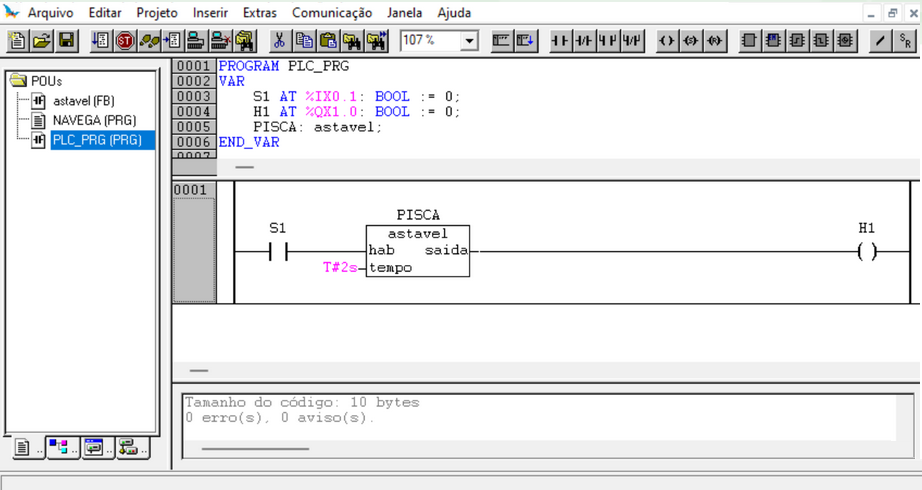Insert a box with EN input

pos(773,41)
